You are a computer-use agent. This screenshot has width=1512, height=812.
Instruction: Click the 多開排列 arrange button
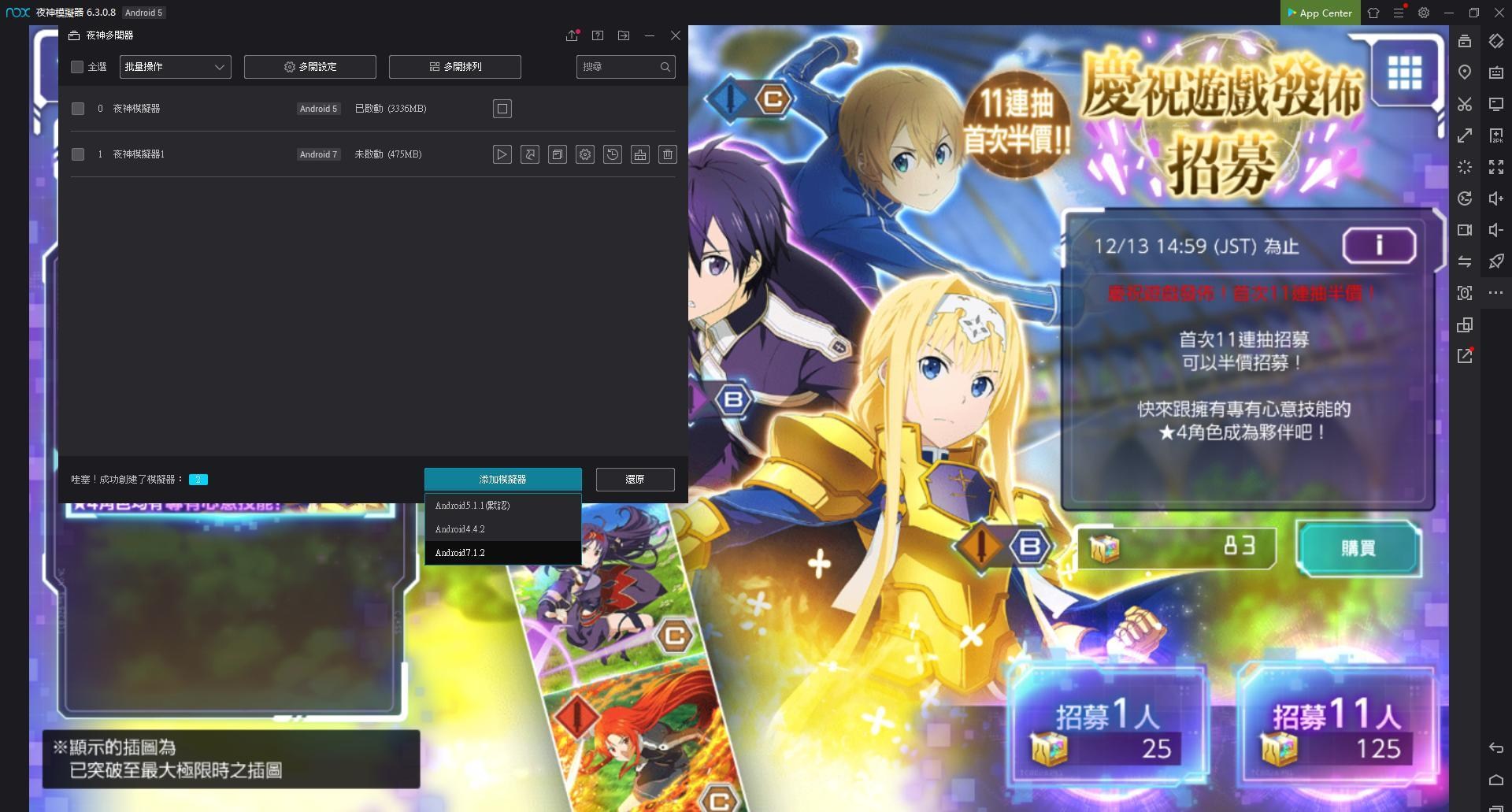coord(455,67)
